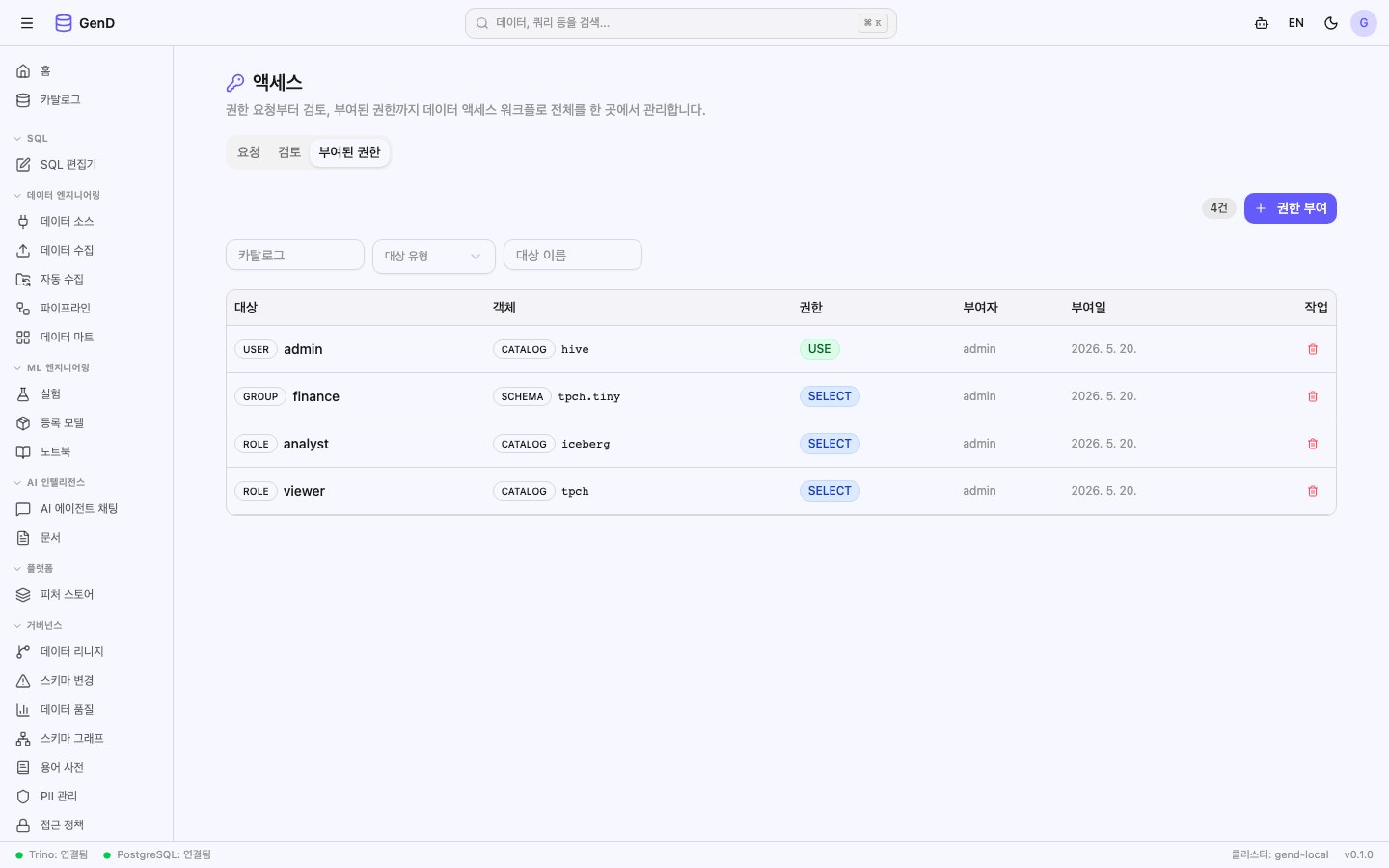Click the 권한 부여 button
Image resolution: width=1389 pixels, height=868 pixels.
1291,208
